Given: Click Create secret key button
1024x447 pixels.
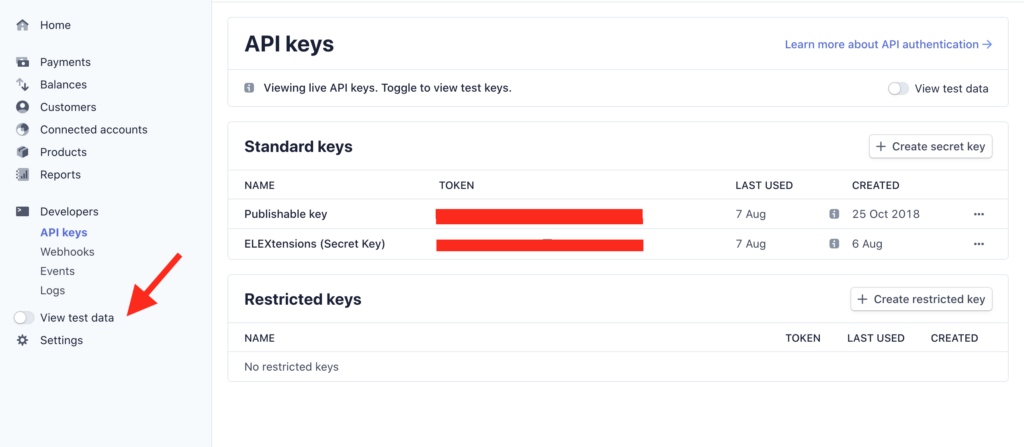Looking at the screenshot, I should point(931,146).
